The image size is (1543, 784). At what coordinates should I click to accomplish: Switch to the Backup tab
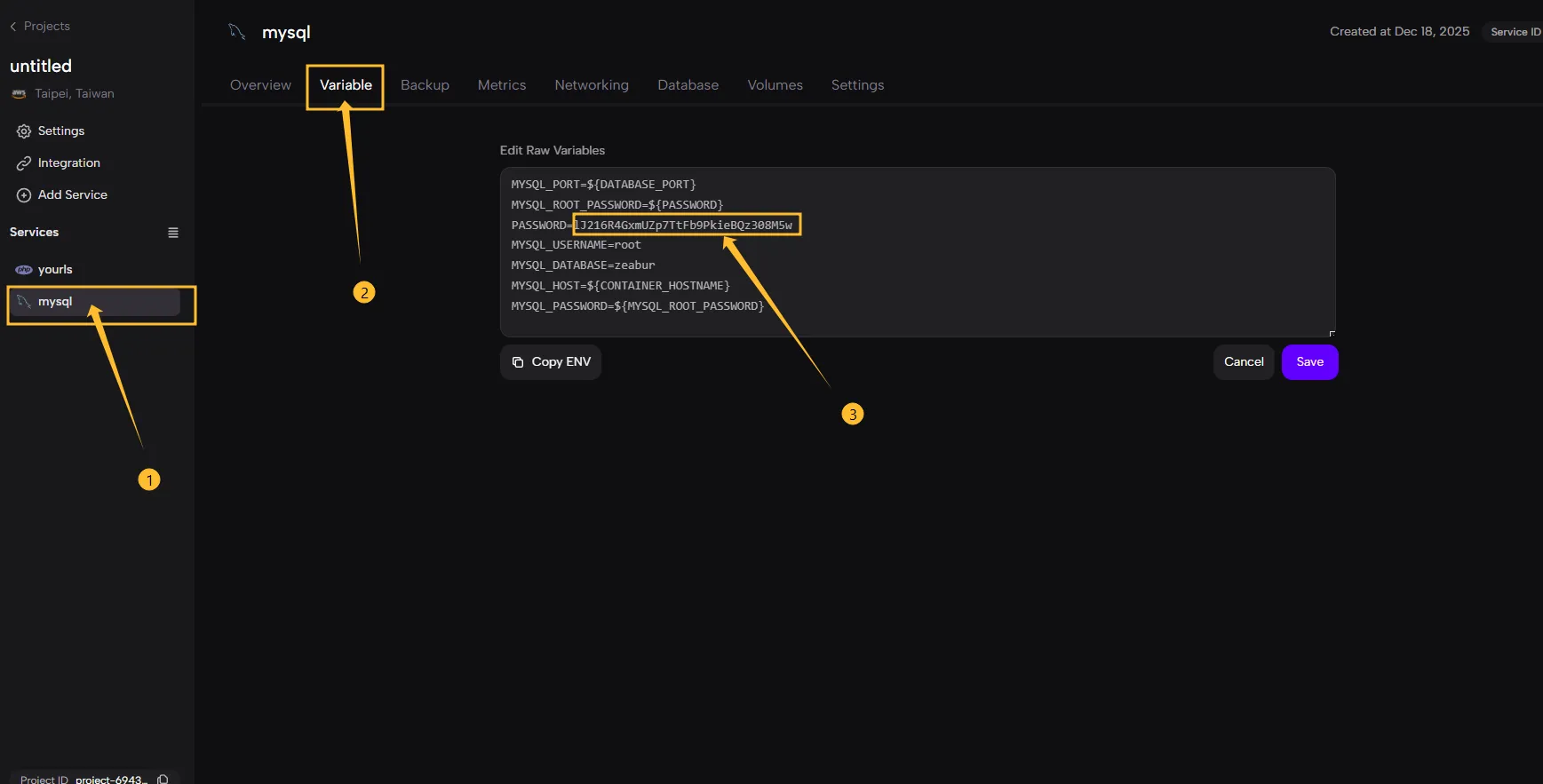425,85
